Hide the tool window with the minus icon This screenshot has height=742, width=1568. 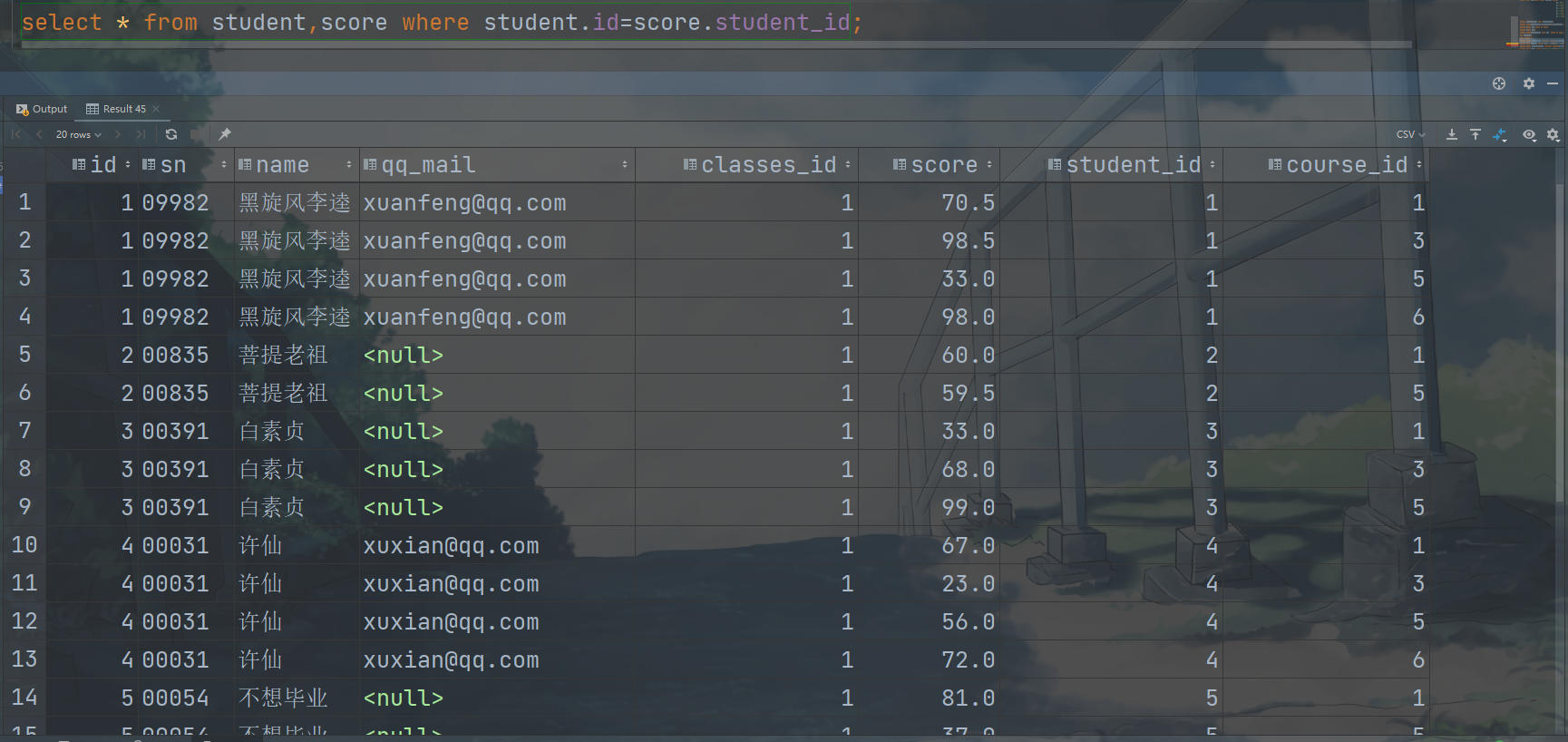(1553, 83)
